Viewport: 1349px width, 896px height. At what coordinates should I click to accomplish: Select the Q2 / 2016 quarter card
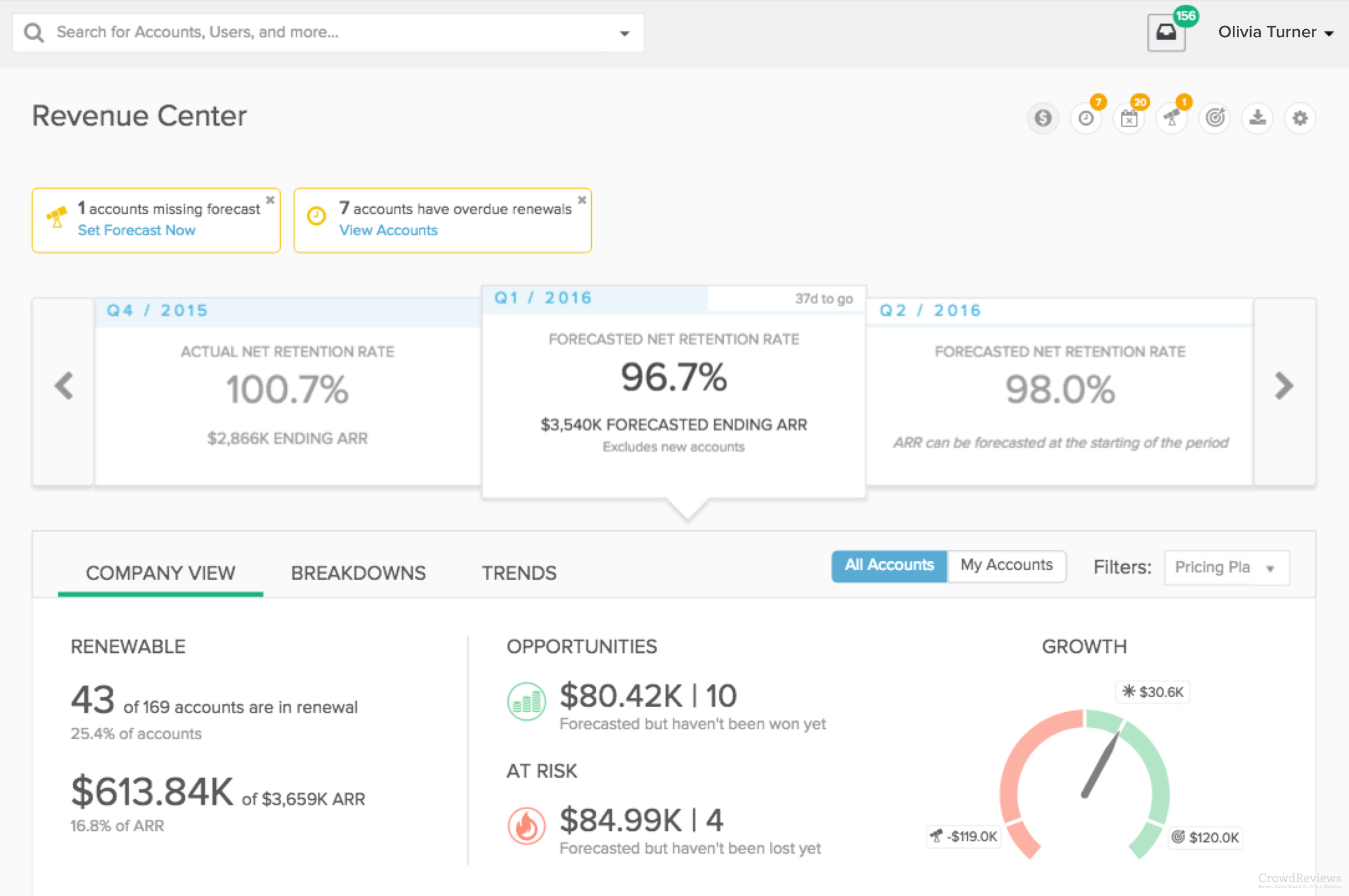pos(1060,392)
